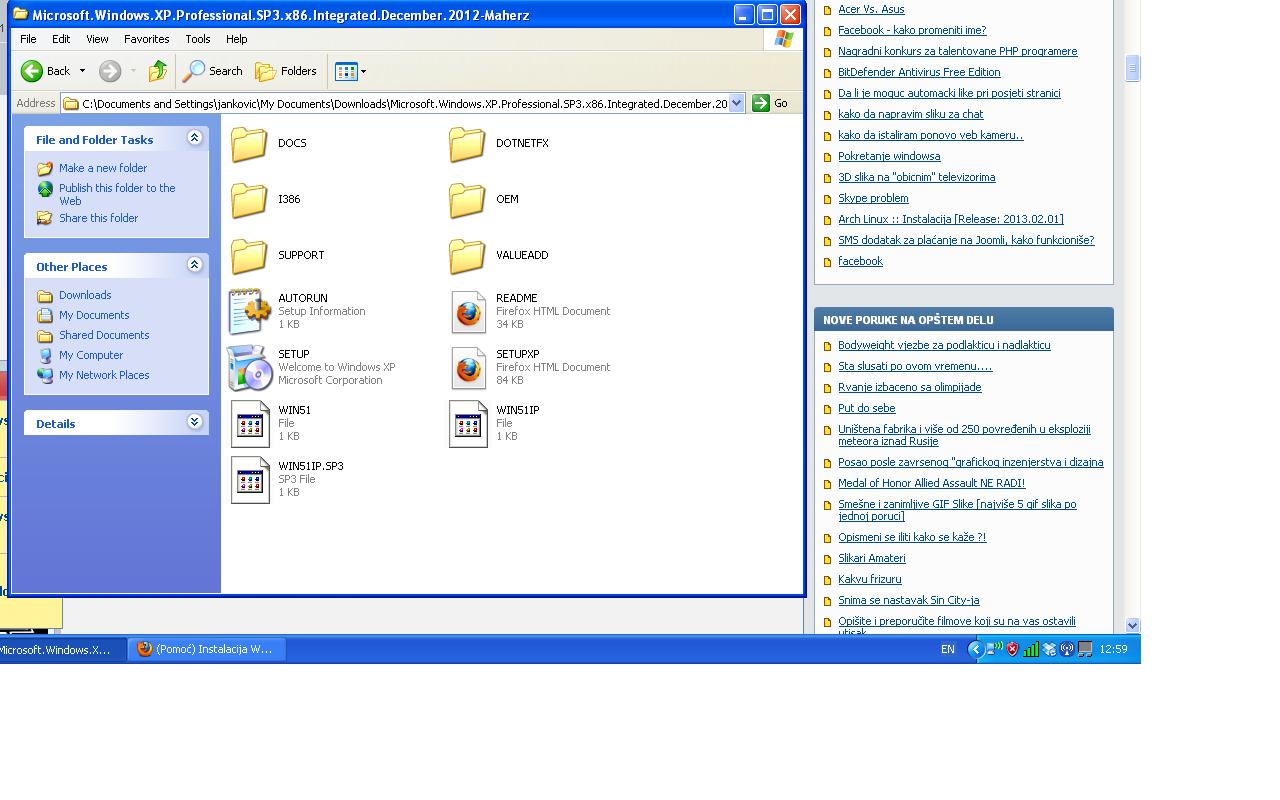Image resolution: width=1280 pixels, height=800 pixels.
Task: Open the address bar dropdown list
Action: [737, 103]
